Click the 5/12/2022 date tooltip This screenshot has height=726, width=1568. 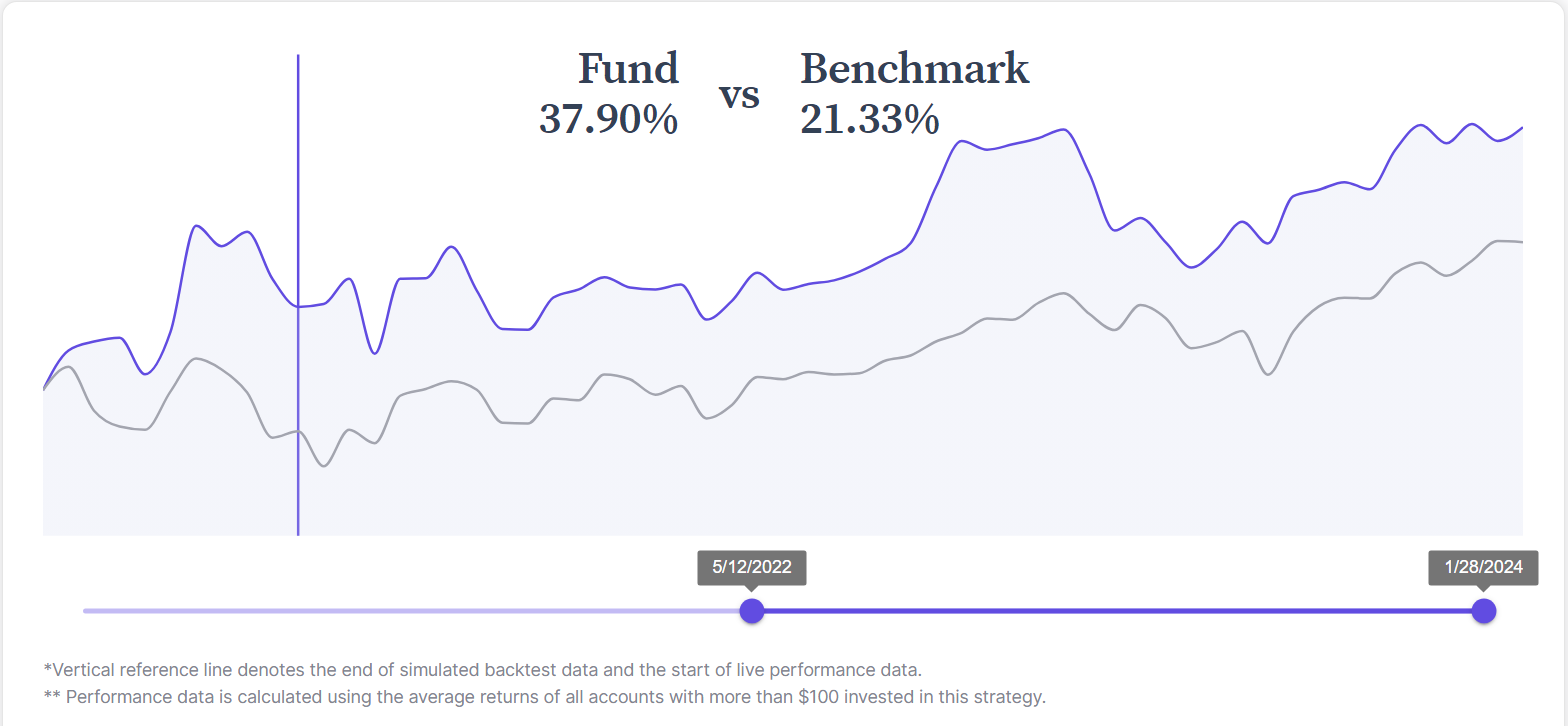pyautogui.click(x=751, y=567)
